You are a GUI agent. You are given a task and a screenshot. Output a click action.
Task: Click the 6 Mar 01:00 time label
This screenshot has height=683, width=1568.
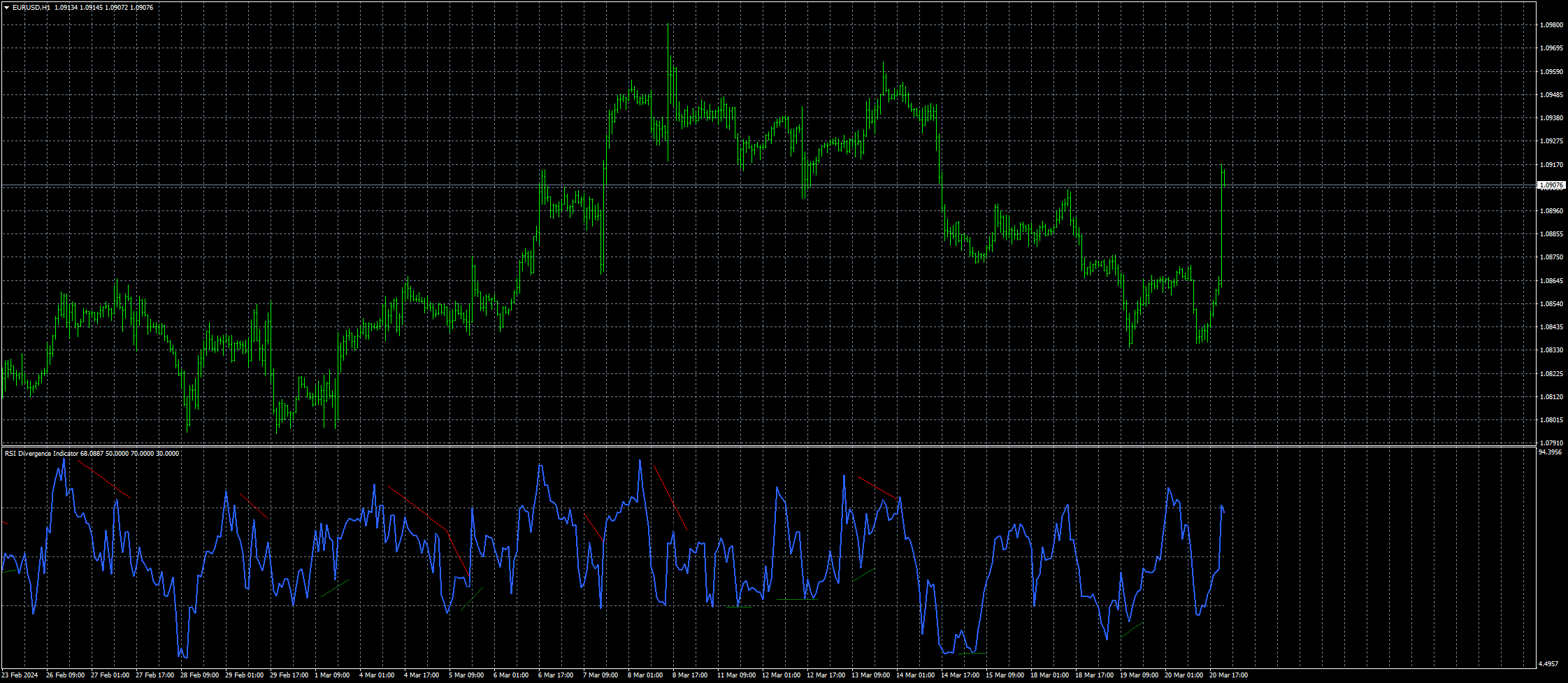coord(511,675)
